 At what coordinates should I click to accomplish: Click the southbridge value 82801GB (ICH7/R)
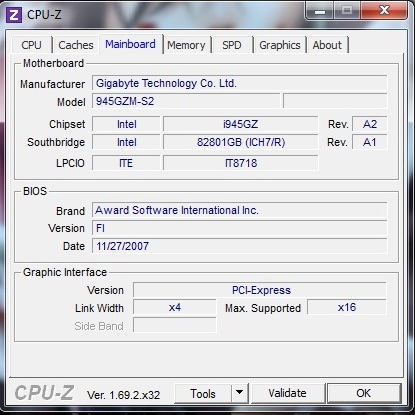[240, 142]
